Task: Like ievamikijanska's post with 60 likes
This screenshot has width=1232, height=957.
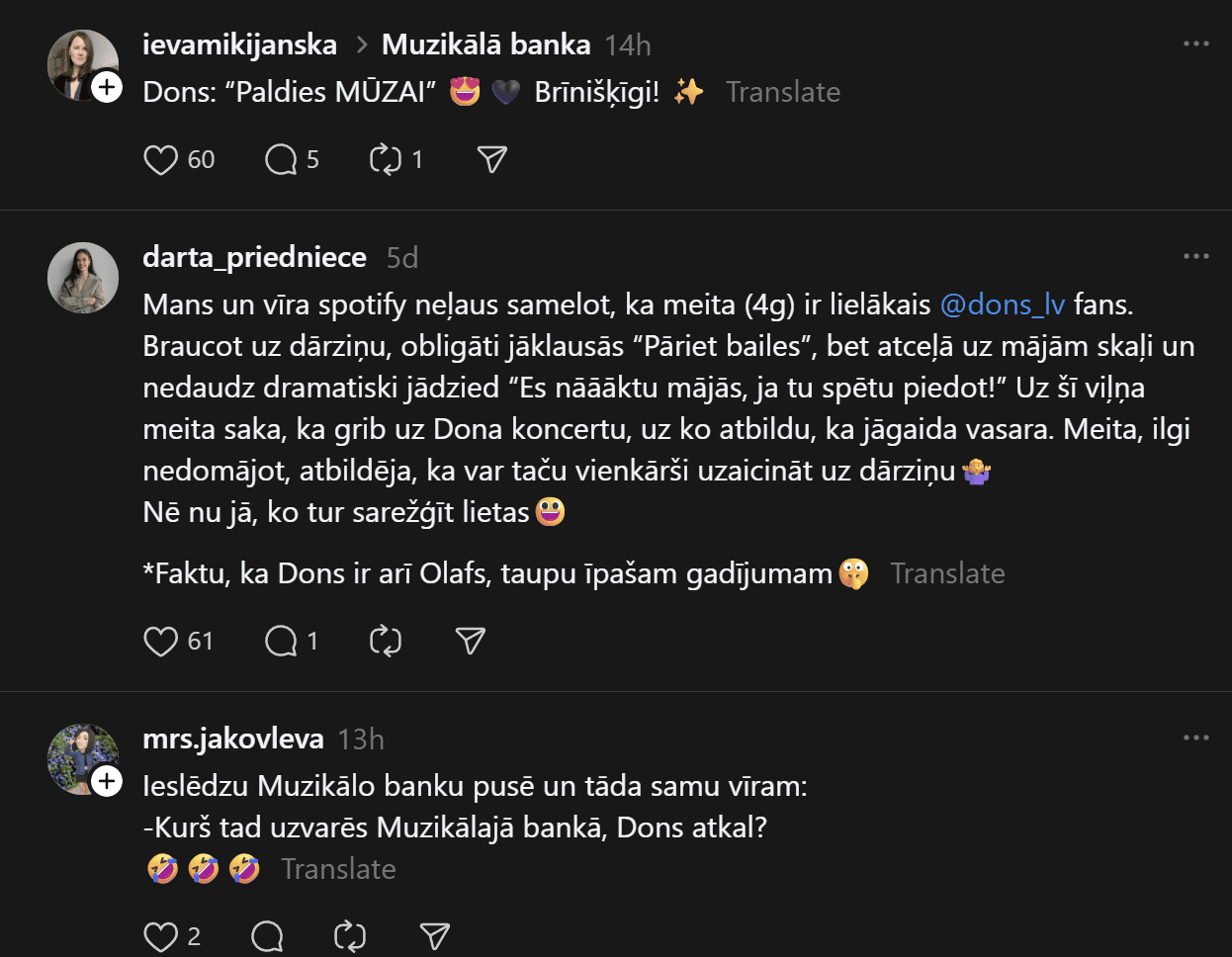Action: 161,160
